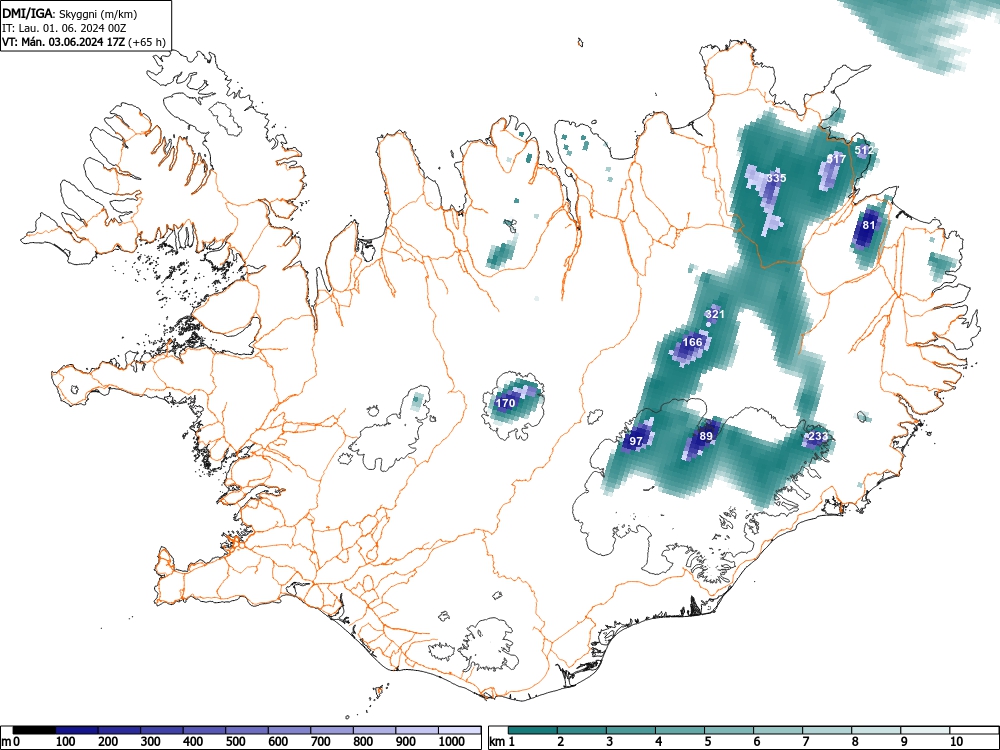Click the '9' label on the kilometre legend

click(x=904, y=742)
